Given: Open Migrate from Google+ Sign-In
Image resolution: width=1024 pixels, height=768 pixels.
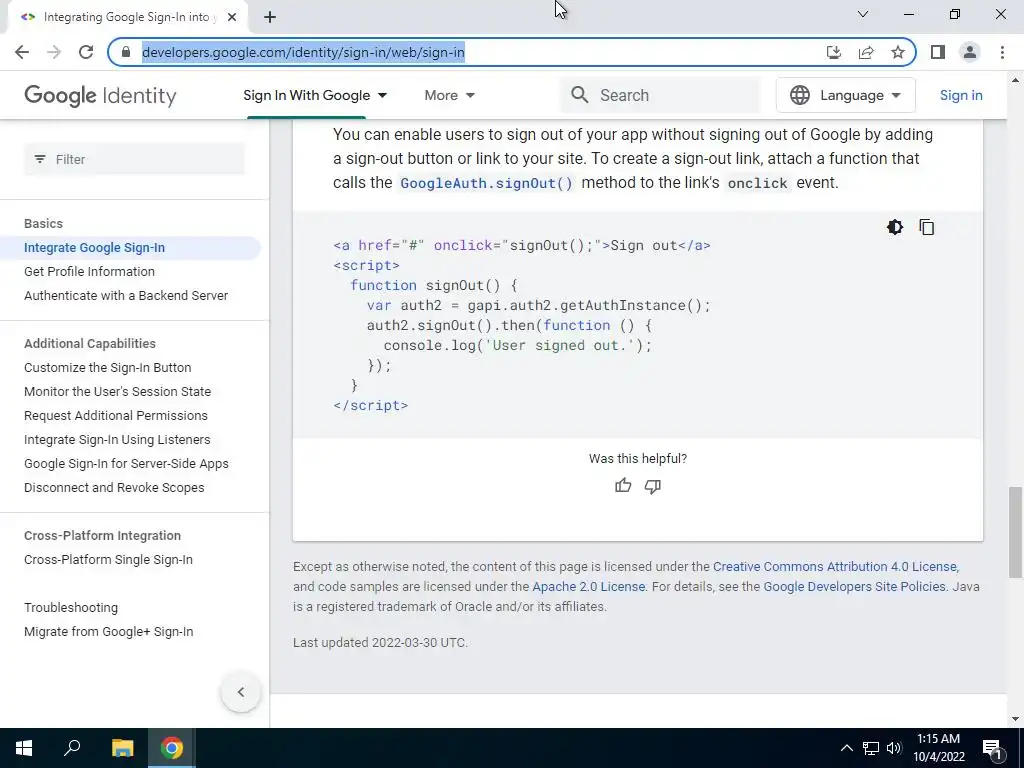Looking at the screenshot, I should tap(108, 632).
